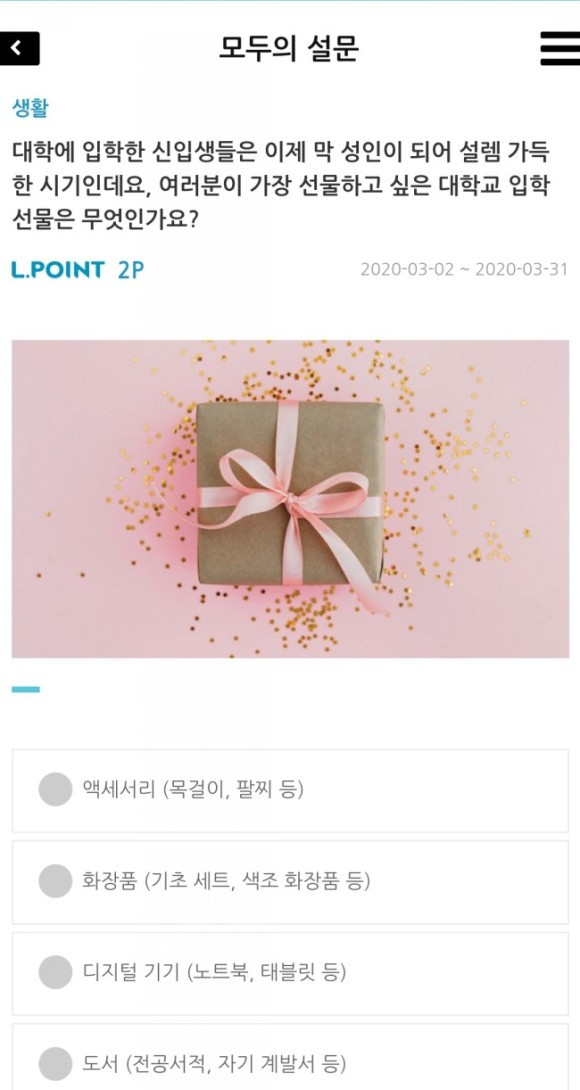The image size is (580, 1090).
Task: Tap the 도서 (전공서적) option label
Action: [x=214, y=1064]
